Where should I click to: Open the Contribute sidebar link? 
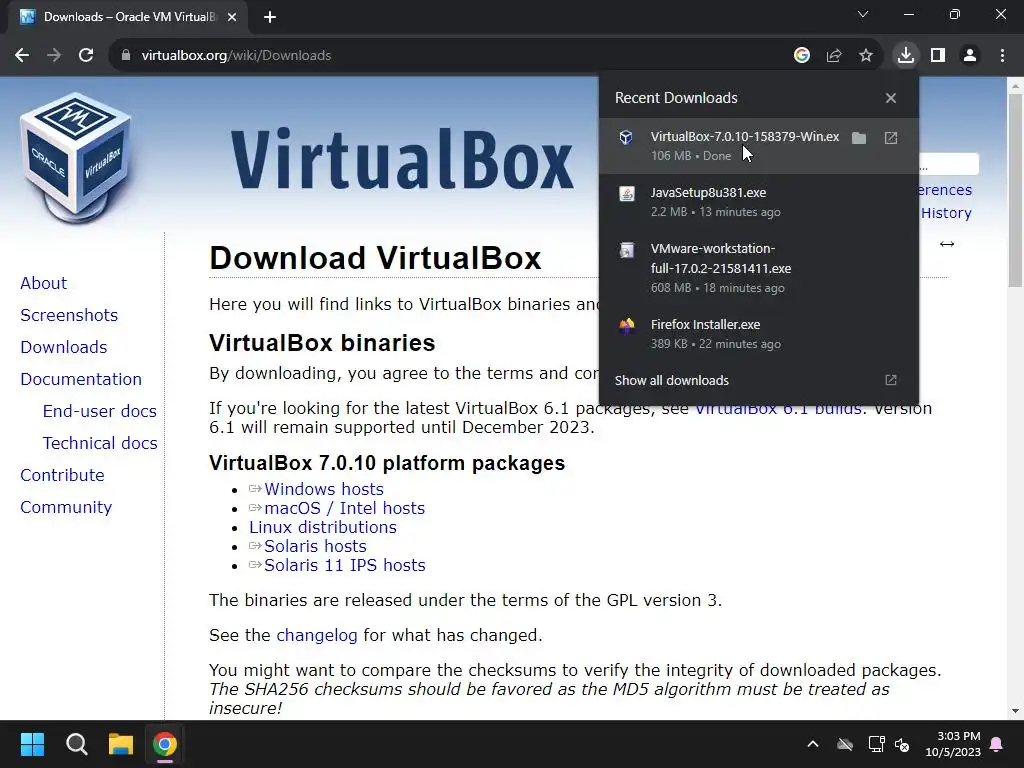coord(62,475)
